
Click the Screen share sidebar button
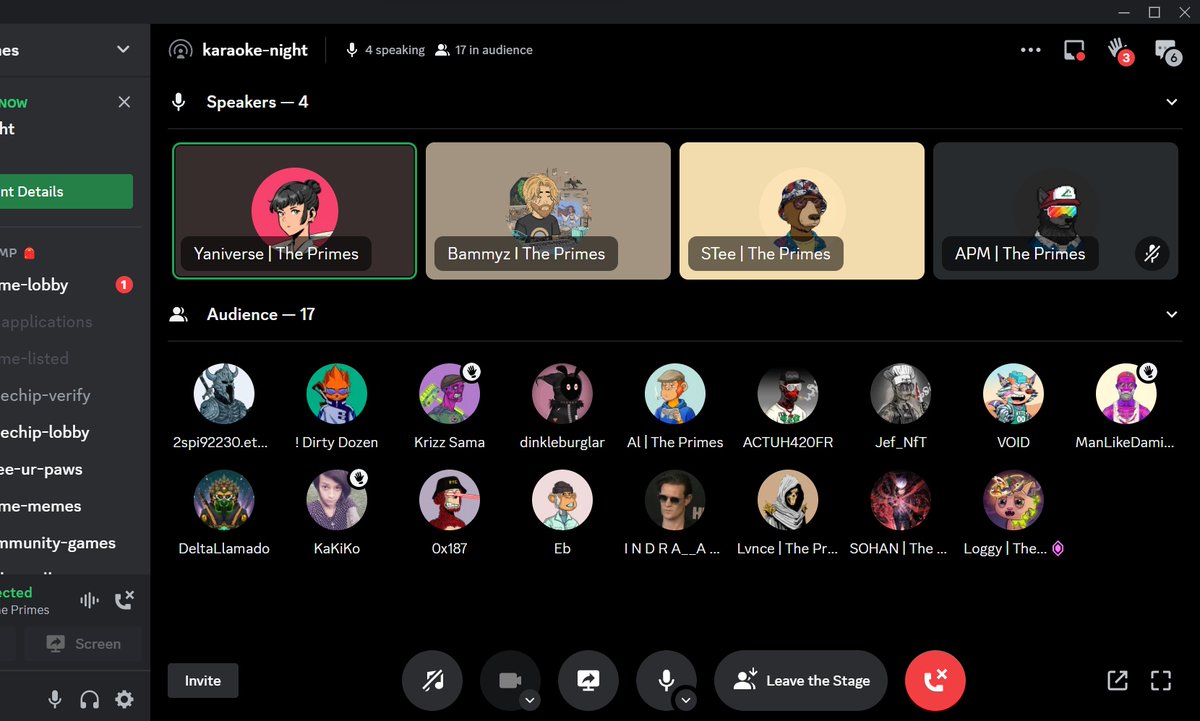click(x=84, y=644)
